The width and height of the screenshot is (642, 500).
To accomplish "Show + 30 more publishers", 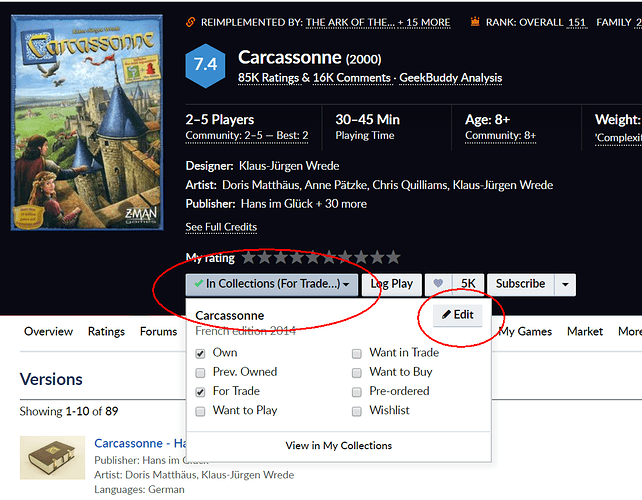I will pyautogui.click(x=341, y=204).
